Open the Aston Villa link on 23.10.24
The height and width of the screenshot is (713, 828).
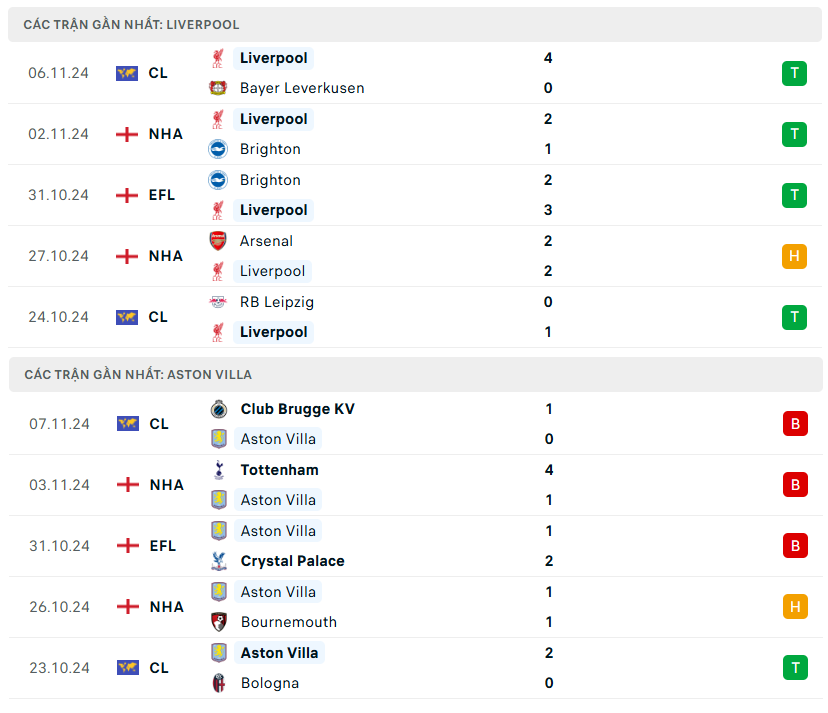coord(279,653)
